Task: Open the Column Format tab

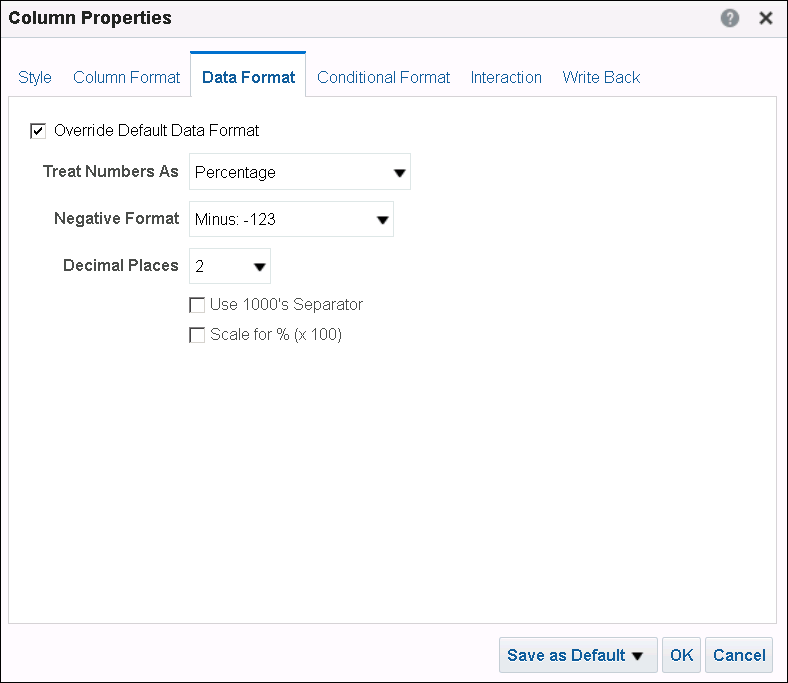Action: (x=127, y=77)
